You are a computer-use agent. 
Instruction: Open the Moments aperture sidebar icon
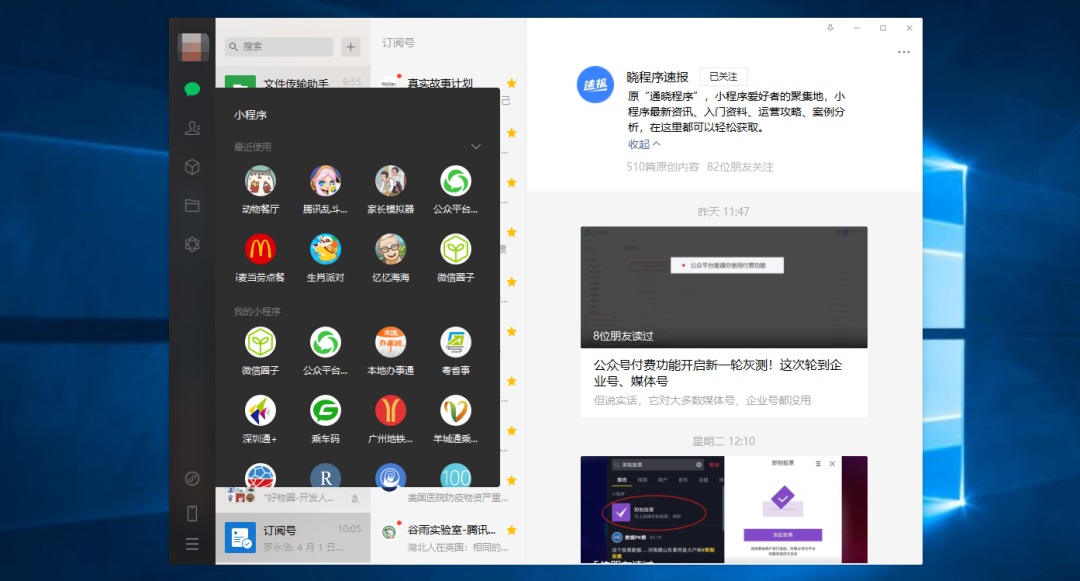click(x=192, y=244)
